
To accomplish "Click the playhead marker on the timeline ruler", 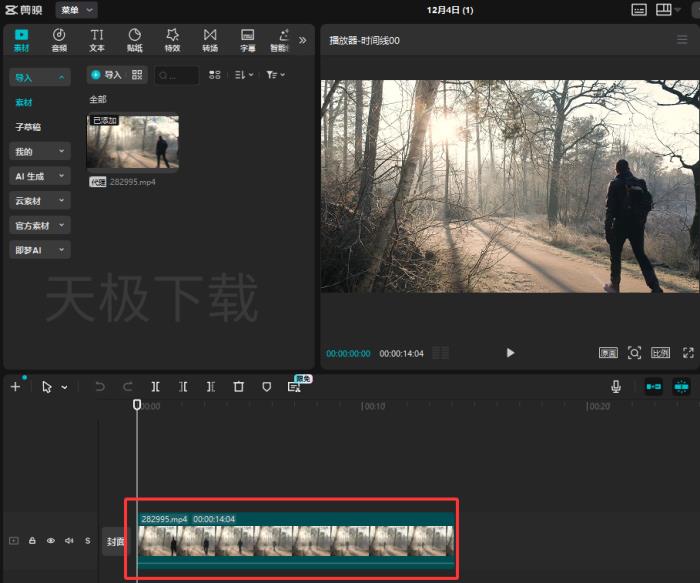I will pyautogui.click(x=137, y=404).
